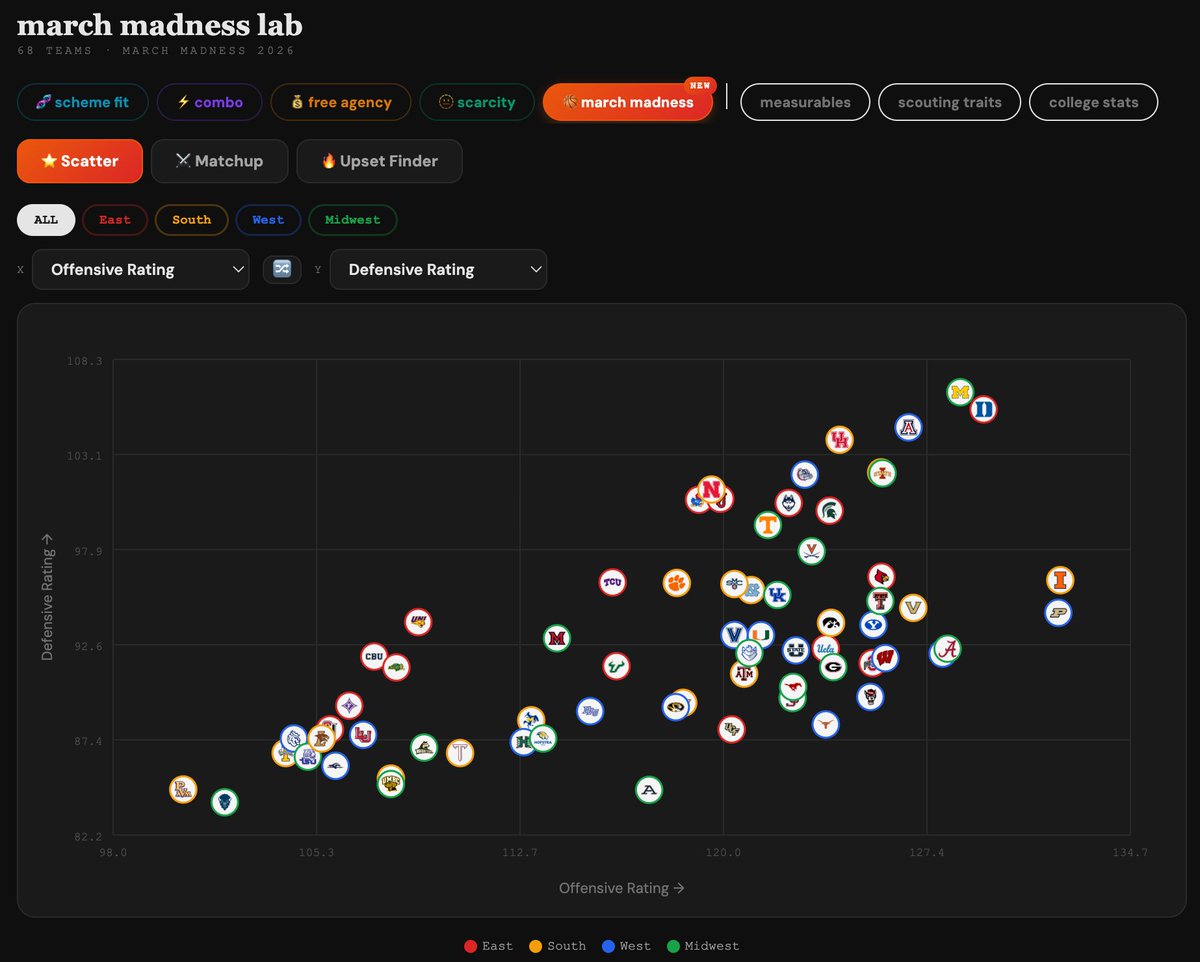Switch to the Matchup view
The image size is (1200, 962).
click(x=219, y=161)
